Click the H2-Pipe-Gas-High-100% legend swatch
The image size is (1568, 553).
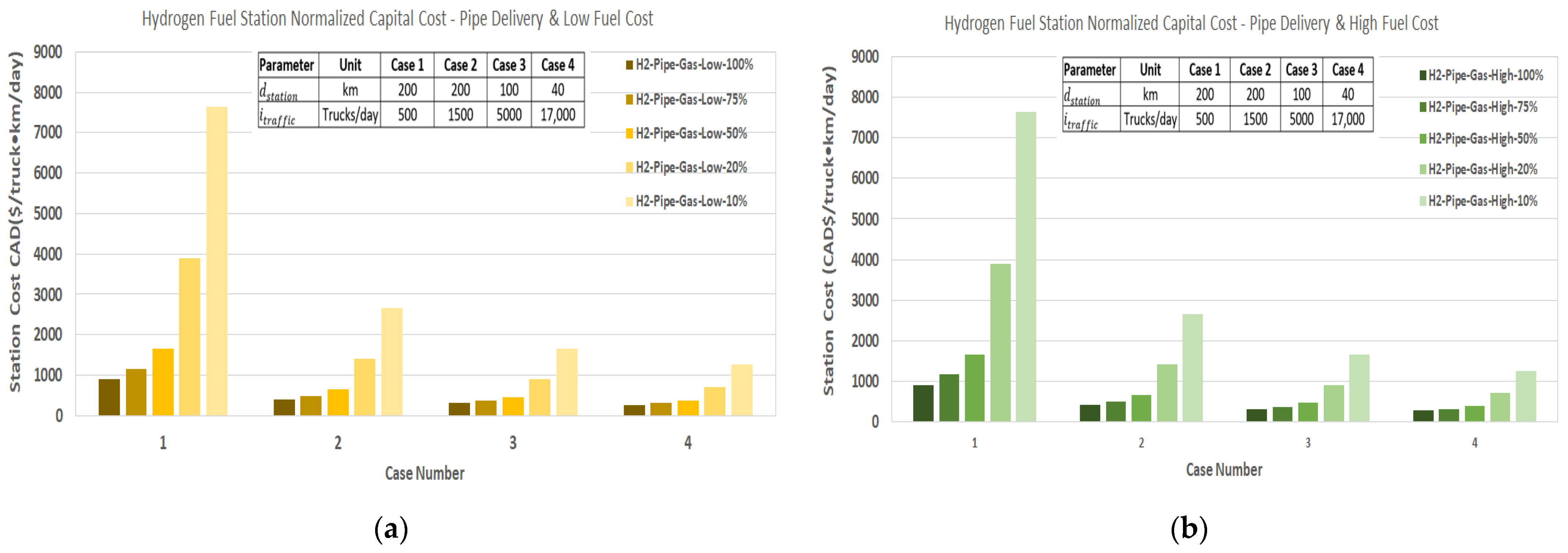[x=1423, y=75]
